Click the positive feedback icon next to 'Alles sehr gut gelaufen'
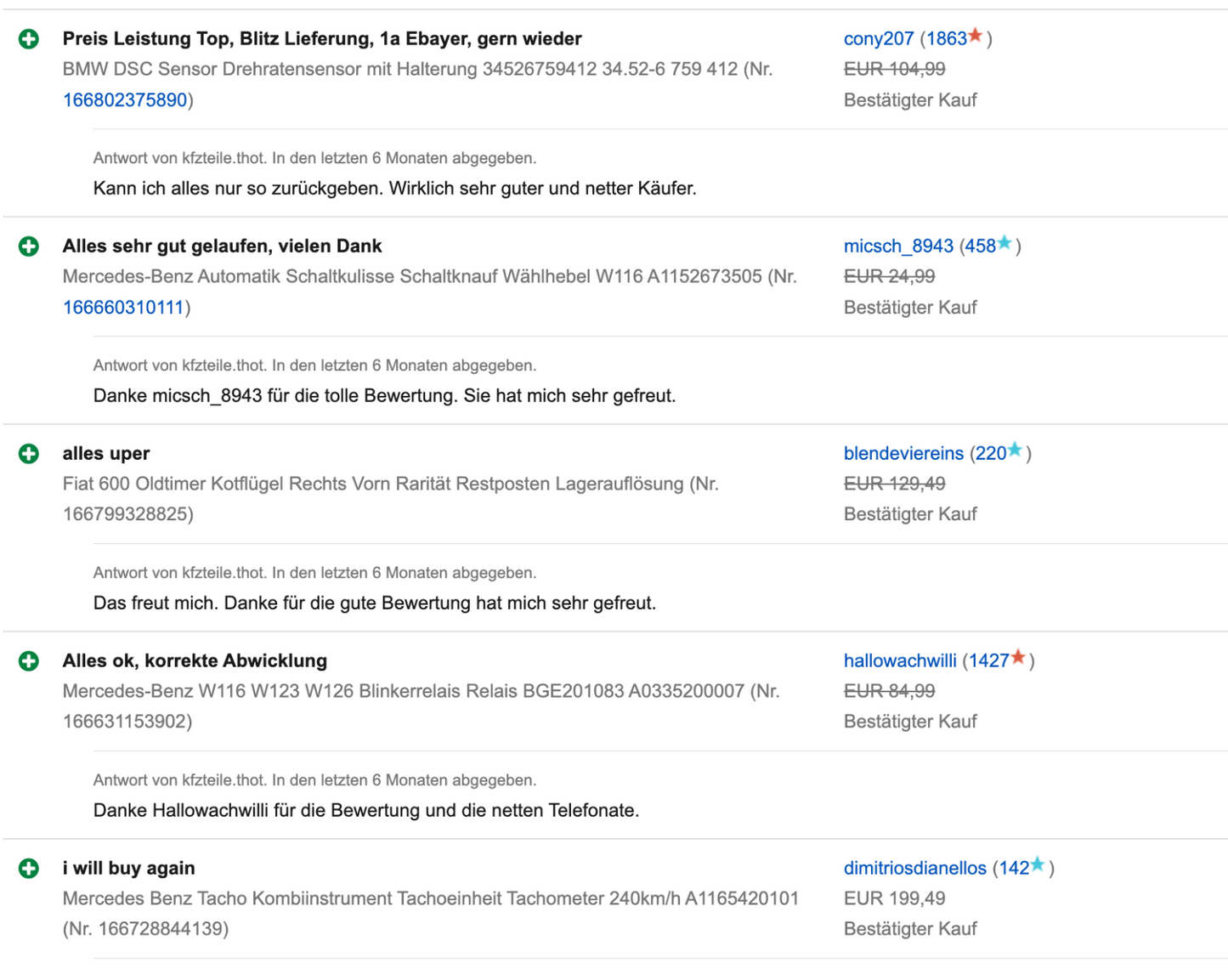Image resolution: width=1228 pixels, height=980 pixels. [29, 246]
